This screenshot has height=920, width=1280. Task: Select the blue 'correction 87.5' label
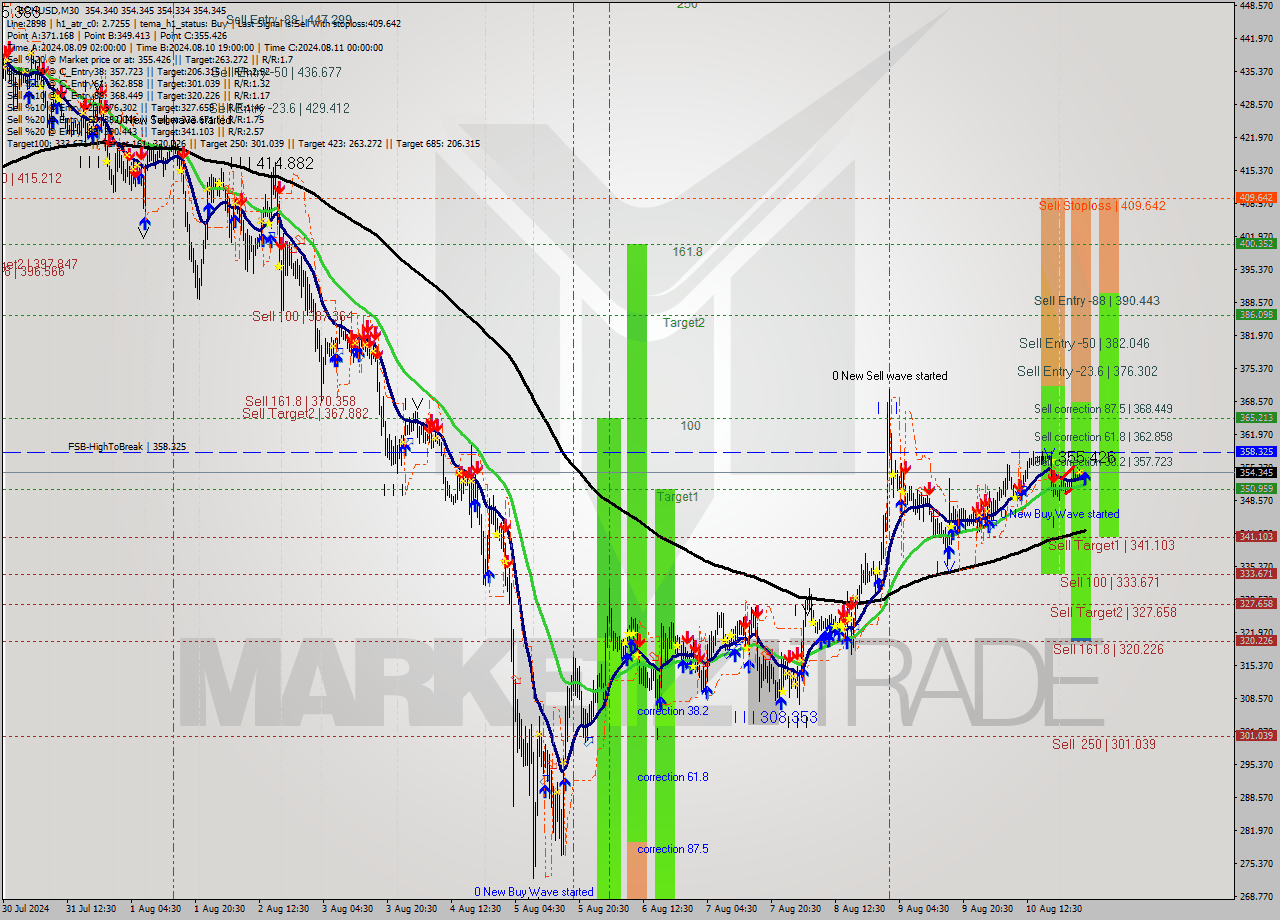tap(673, 849)
